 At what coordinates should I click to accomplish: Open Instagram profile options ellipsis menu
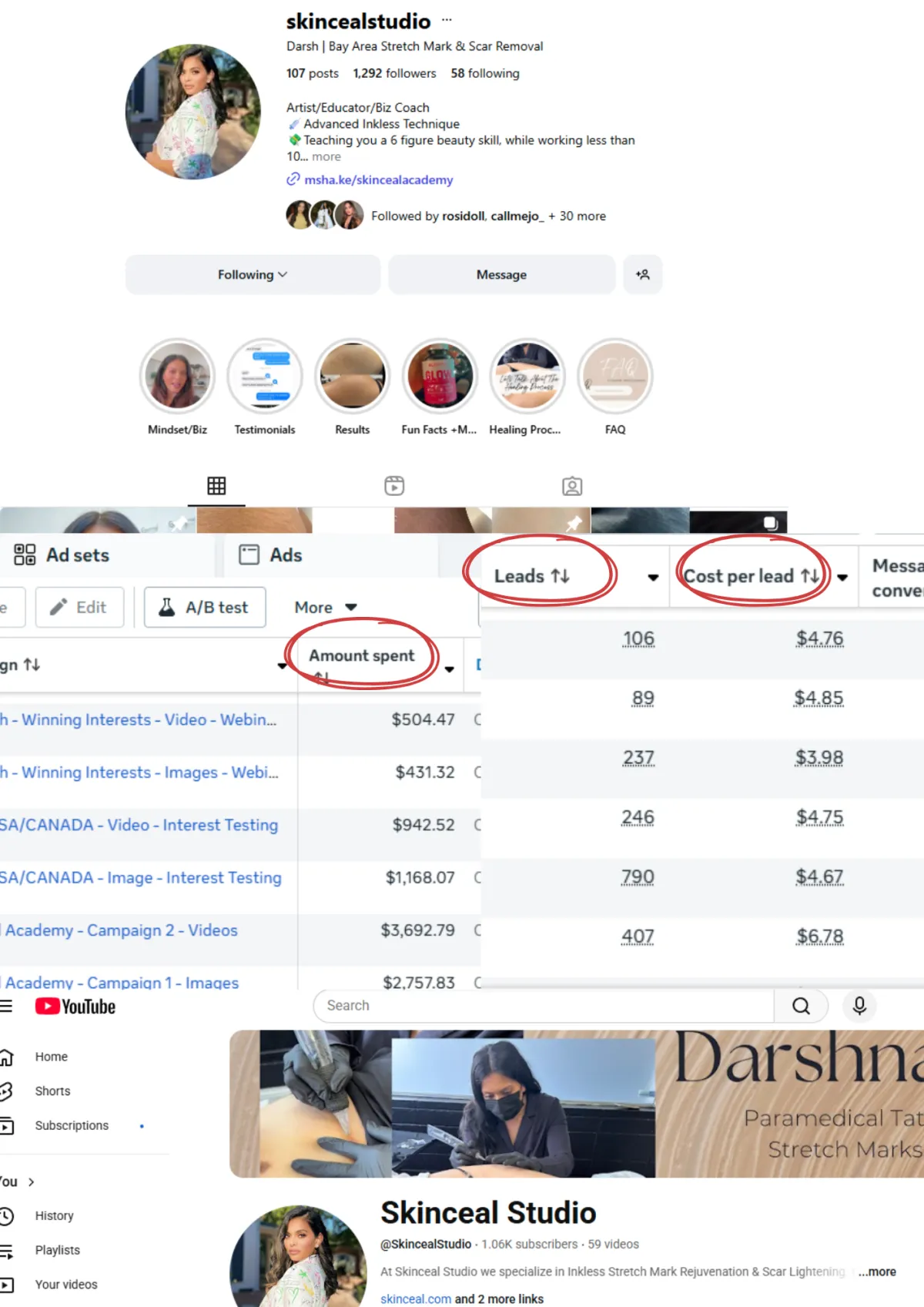tap(447, 20)
